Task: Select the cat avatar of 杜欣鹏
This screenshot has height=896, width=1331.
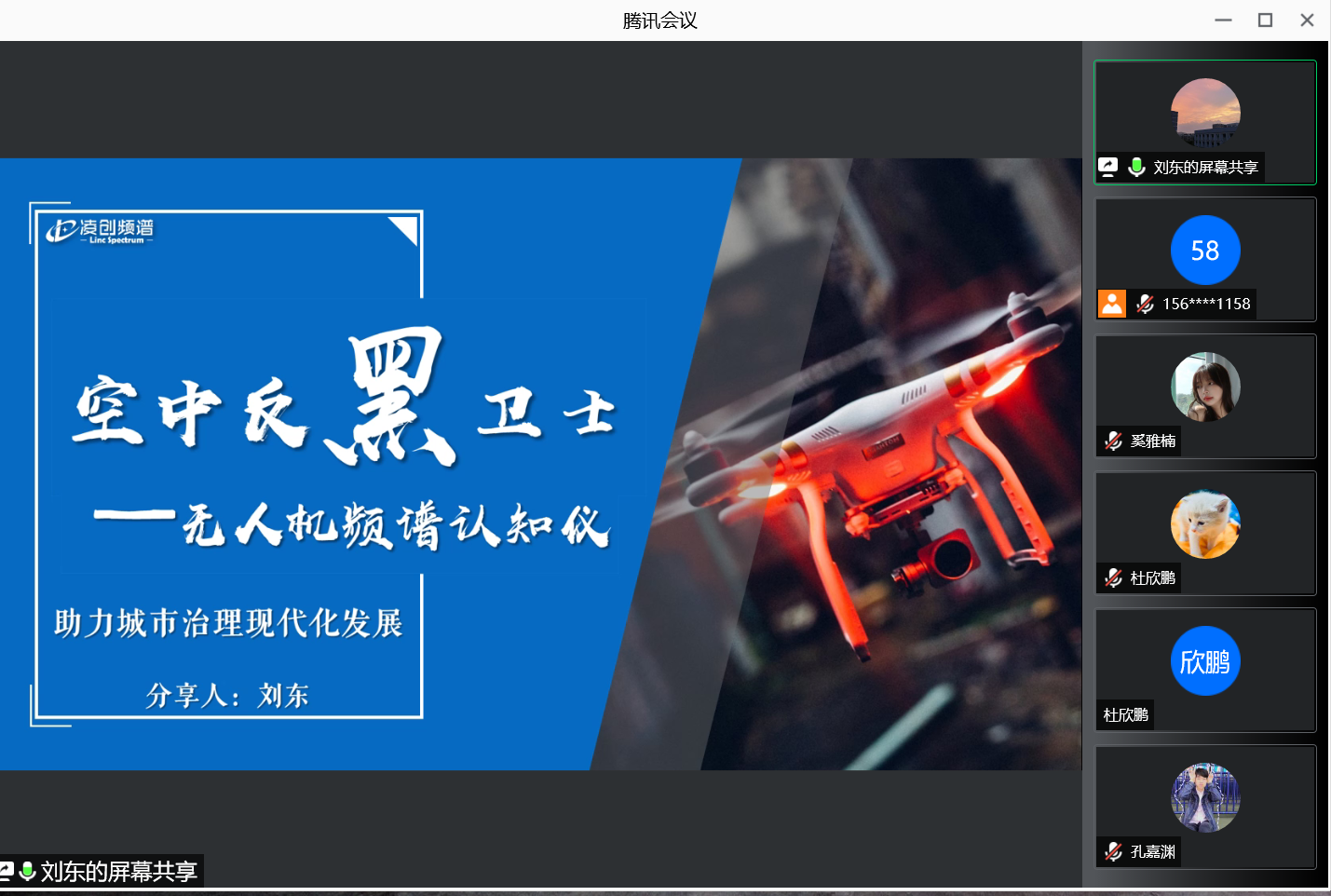Action: (x=1204, y=524)
